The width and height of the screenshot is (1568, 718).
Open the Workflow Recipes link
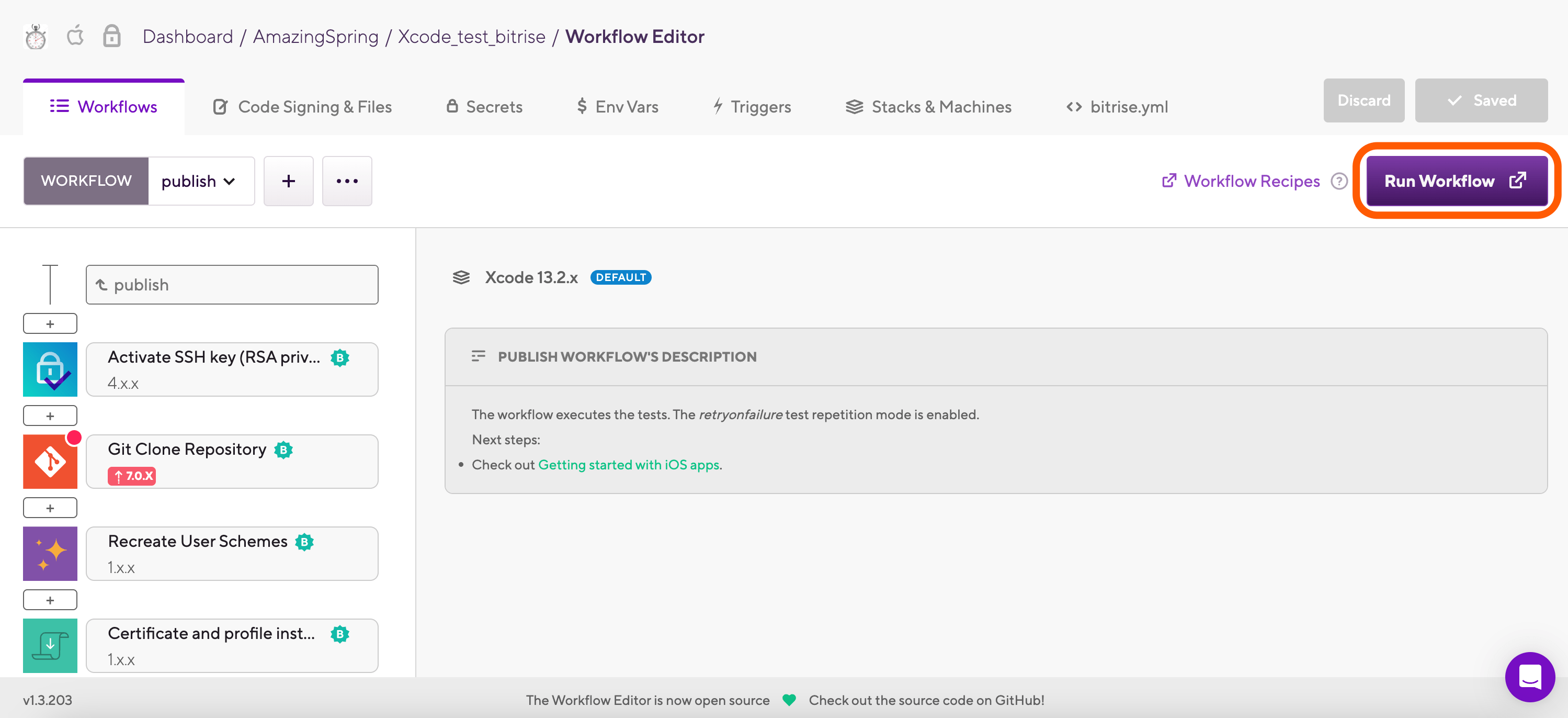click(x=1242, y=181)
